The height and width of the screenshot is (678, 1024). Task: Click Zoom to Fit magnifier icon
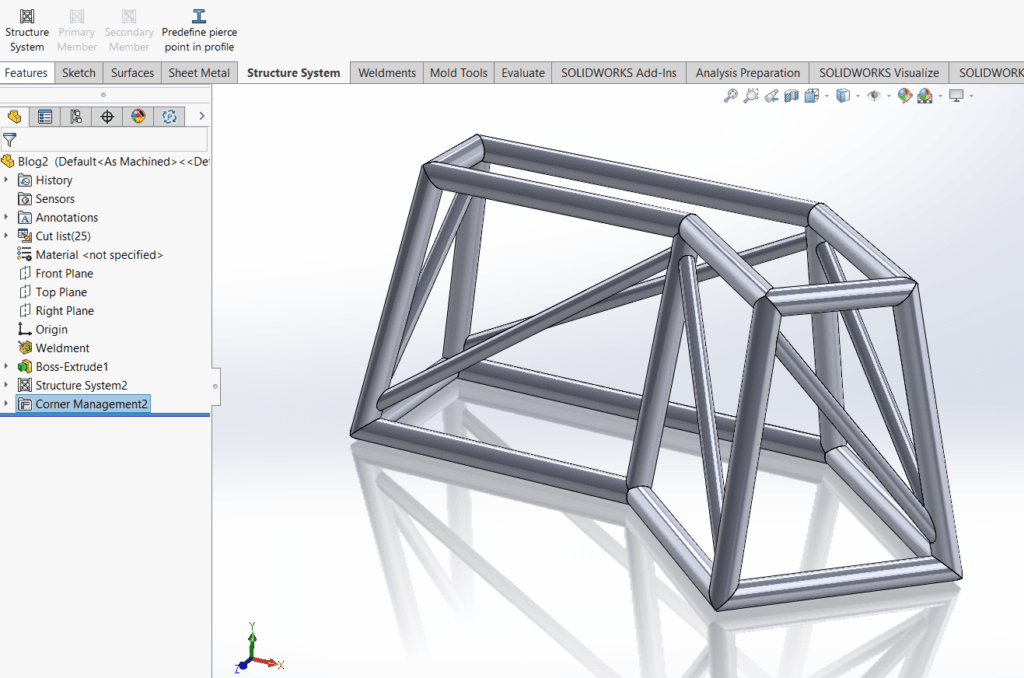click(x=731, y=96)
